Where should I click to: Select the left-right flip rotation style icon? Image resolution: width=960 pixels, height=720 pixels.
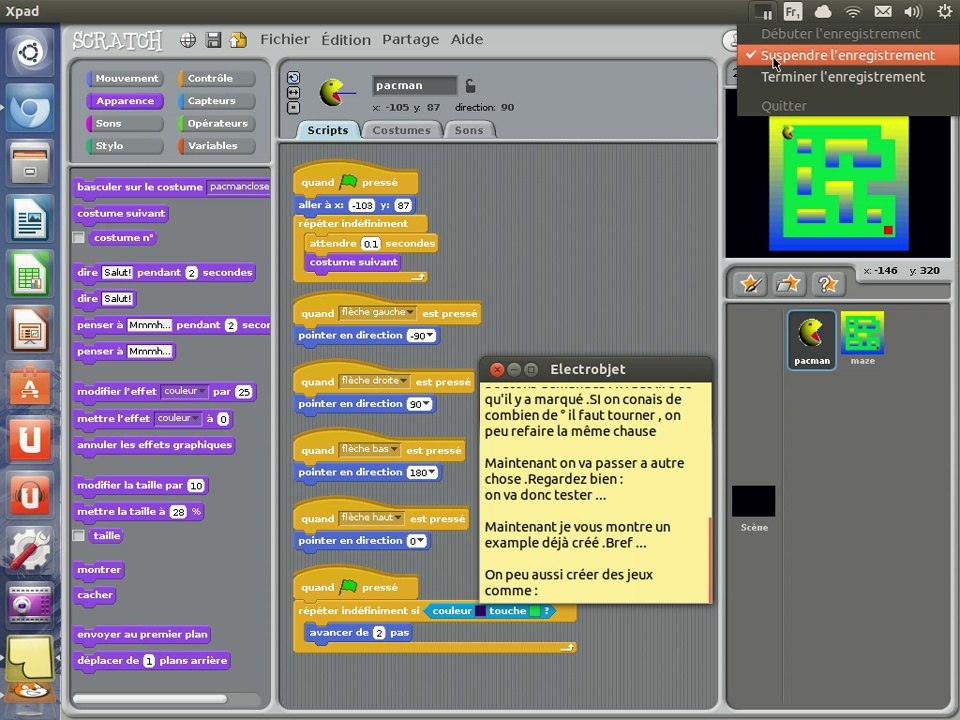coord(293,92)
